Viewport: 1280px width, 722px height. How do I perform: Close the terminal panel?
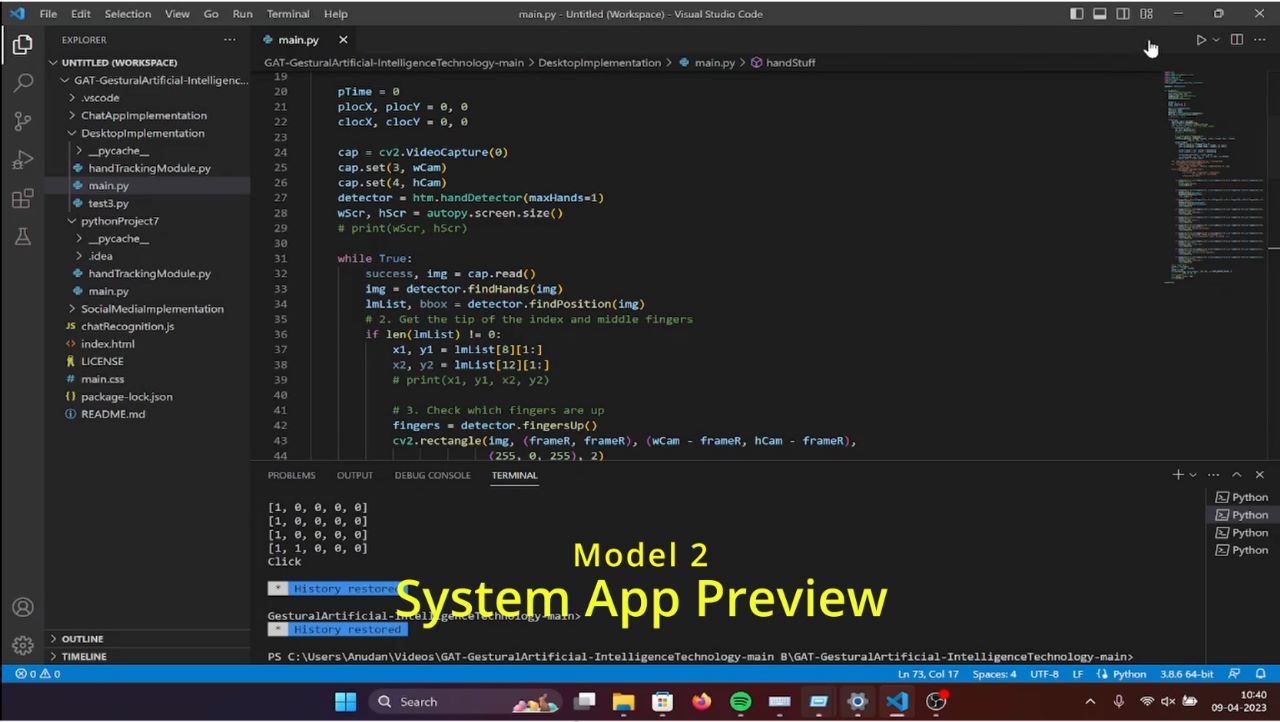pyautogui.click(x=1260, y=475)
